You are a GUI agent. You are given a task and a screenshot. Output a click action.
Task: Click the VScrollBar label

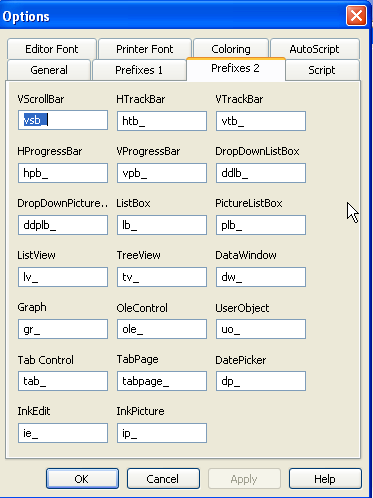pyautogui.click(x=41, y=99)
